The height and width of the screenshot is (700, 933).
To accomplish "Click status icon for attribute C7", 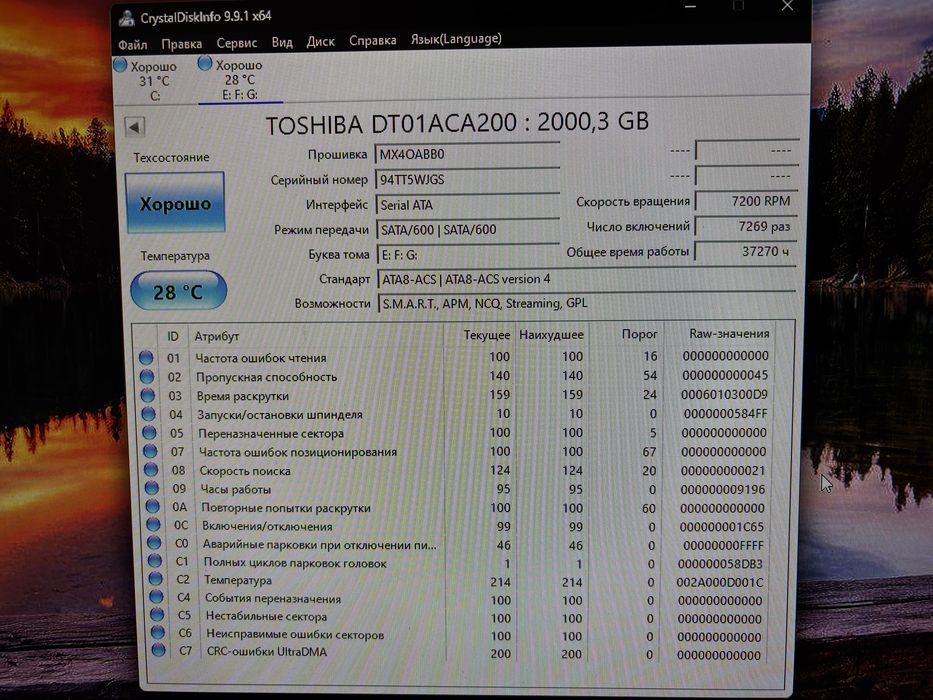I will (x=158, y=650).
